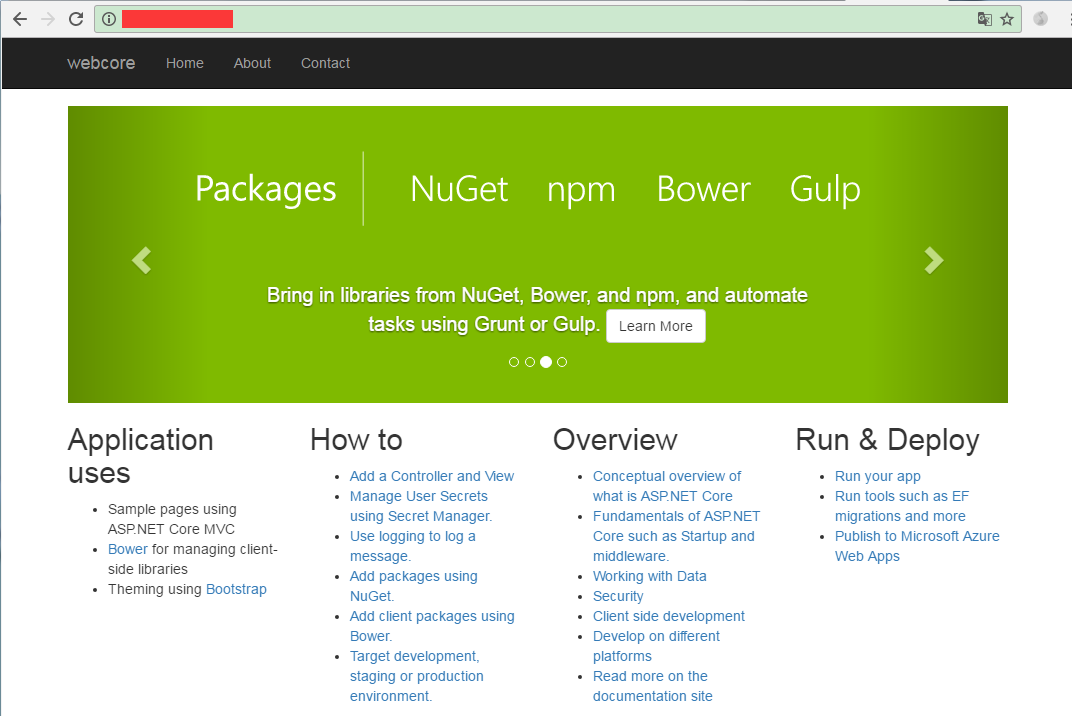The image size is (1072, 716).
Task: Click the Learn More button
Action: (656, 326)
